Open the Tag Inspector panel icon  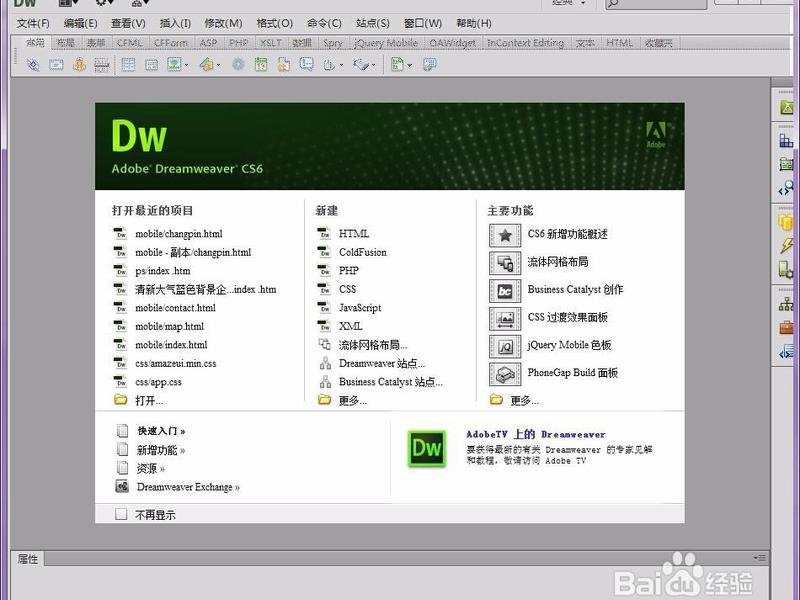786,188
